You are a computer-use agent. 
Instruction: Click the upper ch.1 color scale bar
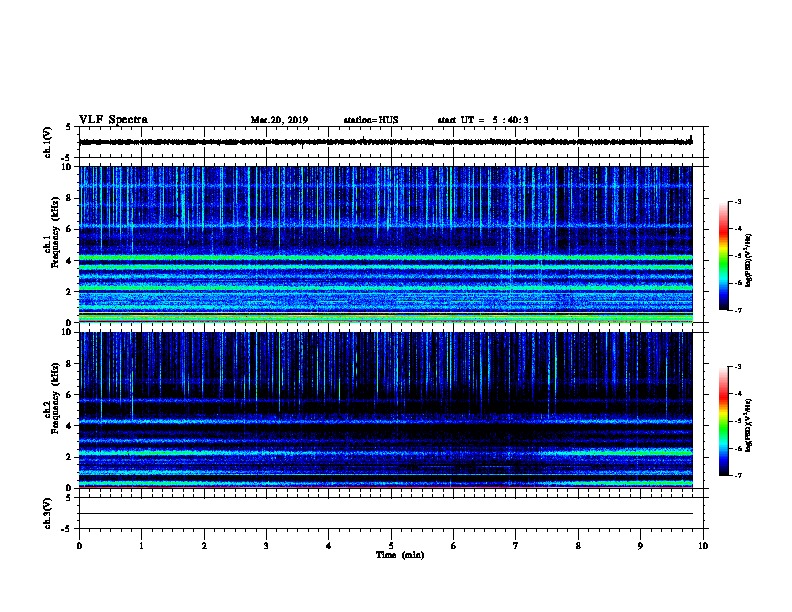723,256
